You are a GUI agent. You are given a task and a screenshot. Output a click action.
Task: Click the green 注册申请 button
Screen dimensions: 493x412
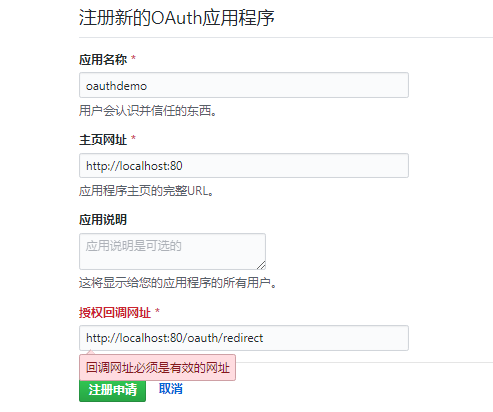(112, 391)
